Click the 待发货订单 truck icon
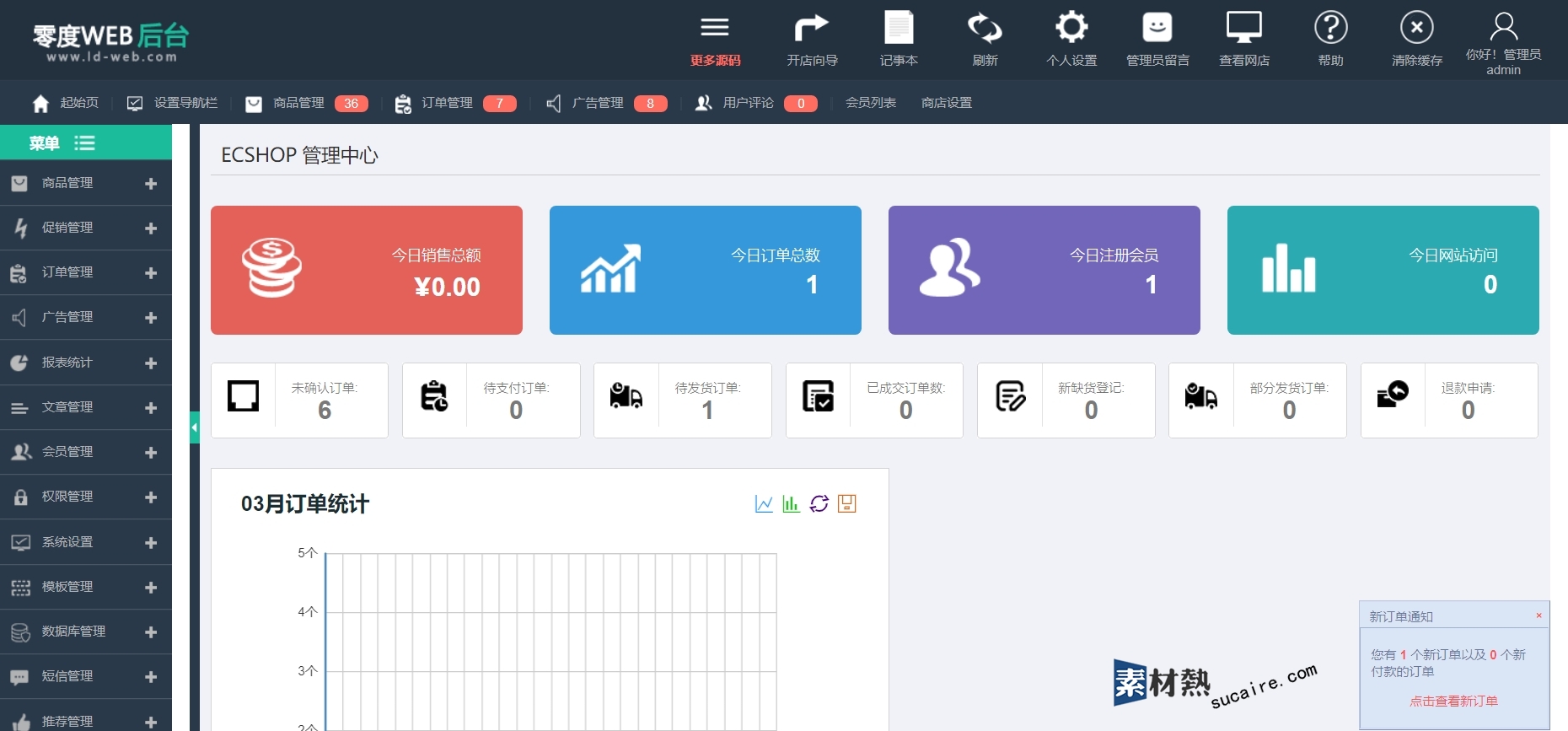Viewport: 1568px width, 731px height. pyautogui.click(x=626, y=395)
